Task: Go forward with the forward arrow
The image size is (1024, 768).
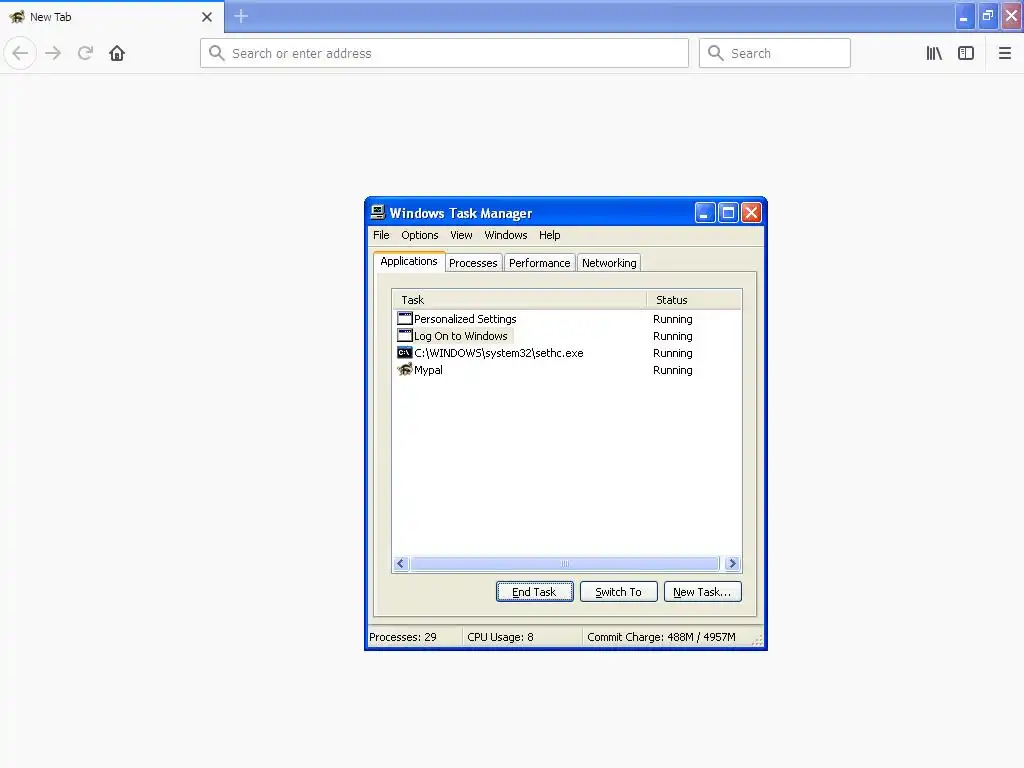Action: pyautogui.click(x=53, y=53)
